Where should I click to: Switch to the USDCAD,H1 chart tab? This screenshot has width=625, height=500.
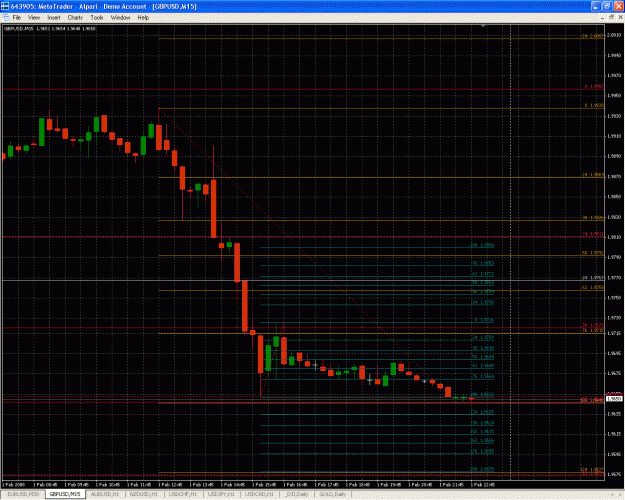click(x=259, y=494)
